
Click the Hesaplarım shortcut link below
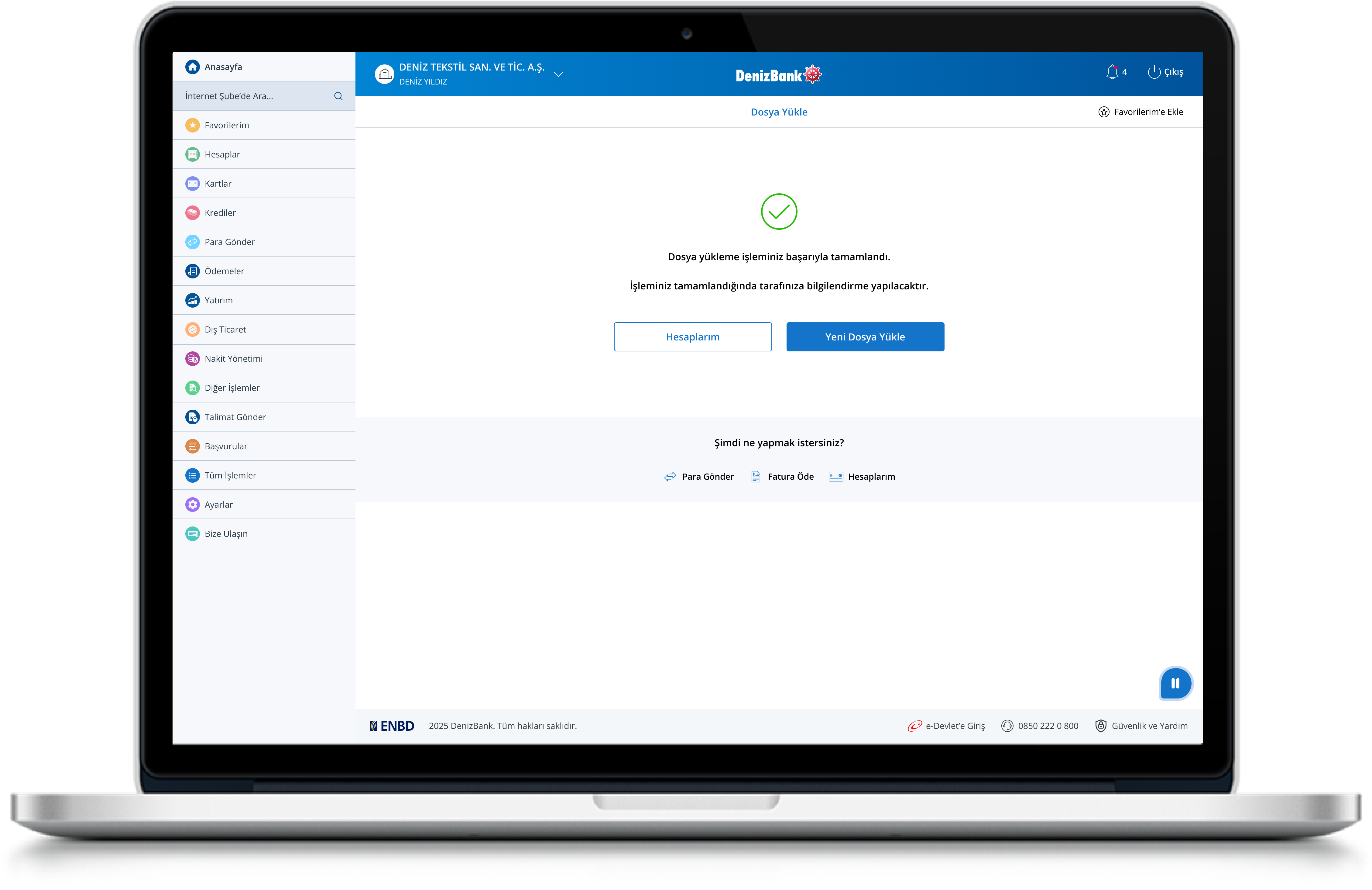pyautogui.click(x=870, y=476)
